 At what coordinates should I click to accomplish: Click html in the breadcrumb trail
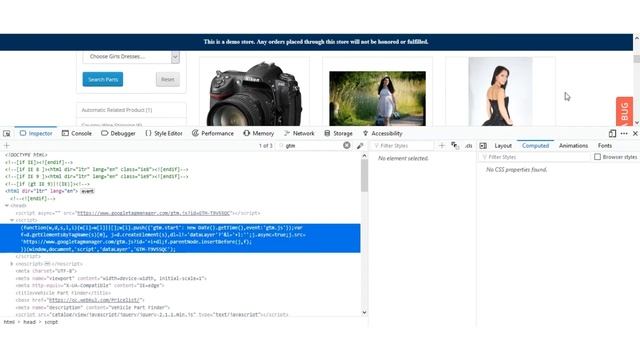click(x=9, y=322)
